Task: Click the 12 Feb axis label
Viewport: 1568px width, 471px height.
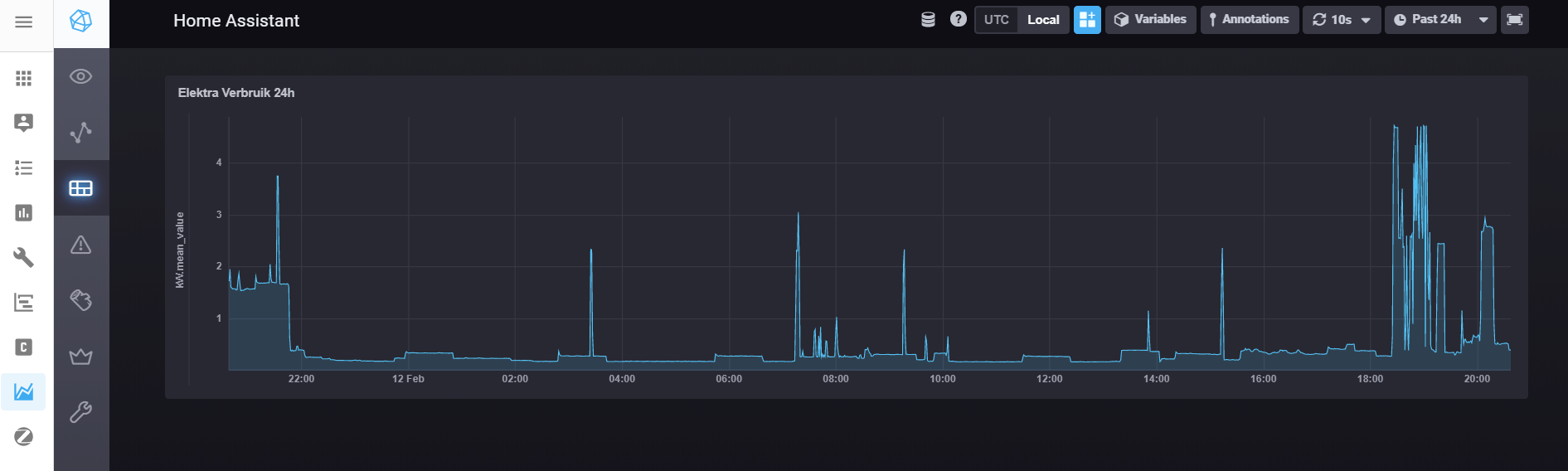Action: click(x=408, y=379)
